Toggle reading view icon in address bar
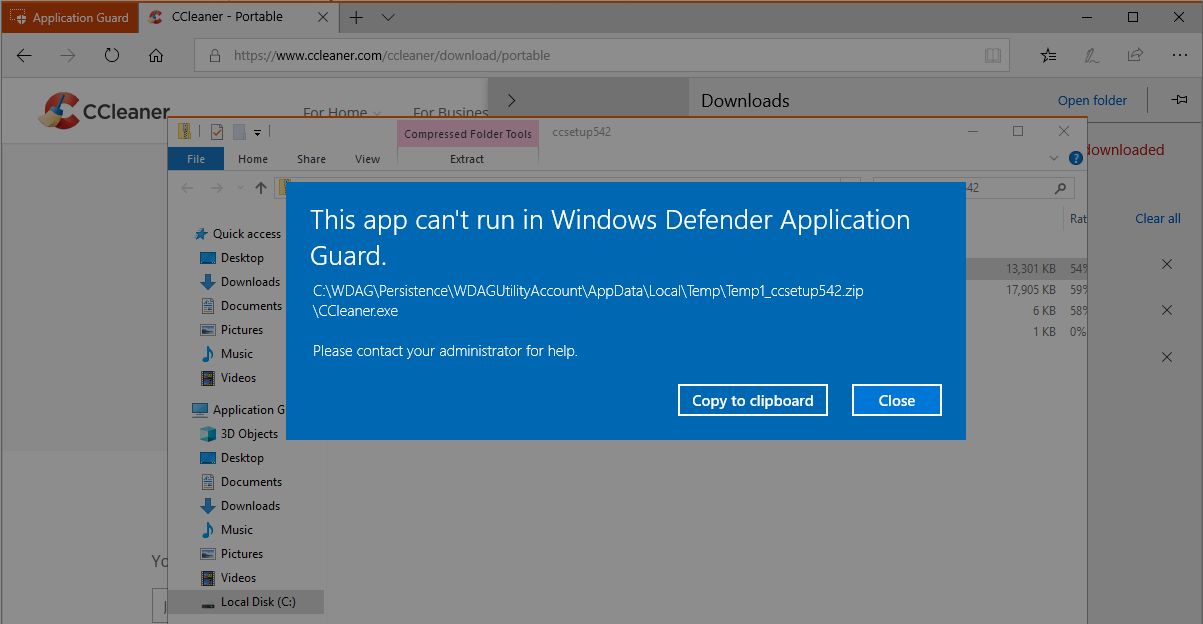Viewport: 1203px width, 624px height. 991,56
